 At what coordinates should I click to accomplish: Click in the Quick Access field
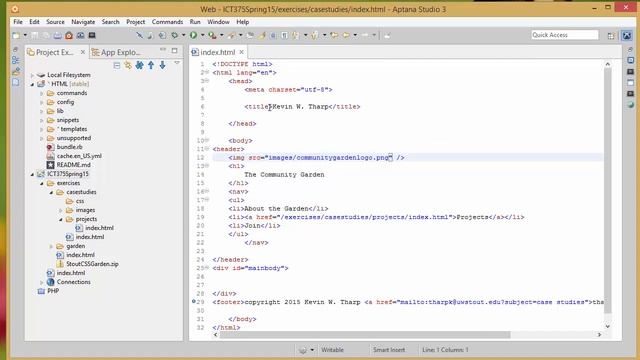pos(565,35)
